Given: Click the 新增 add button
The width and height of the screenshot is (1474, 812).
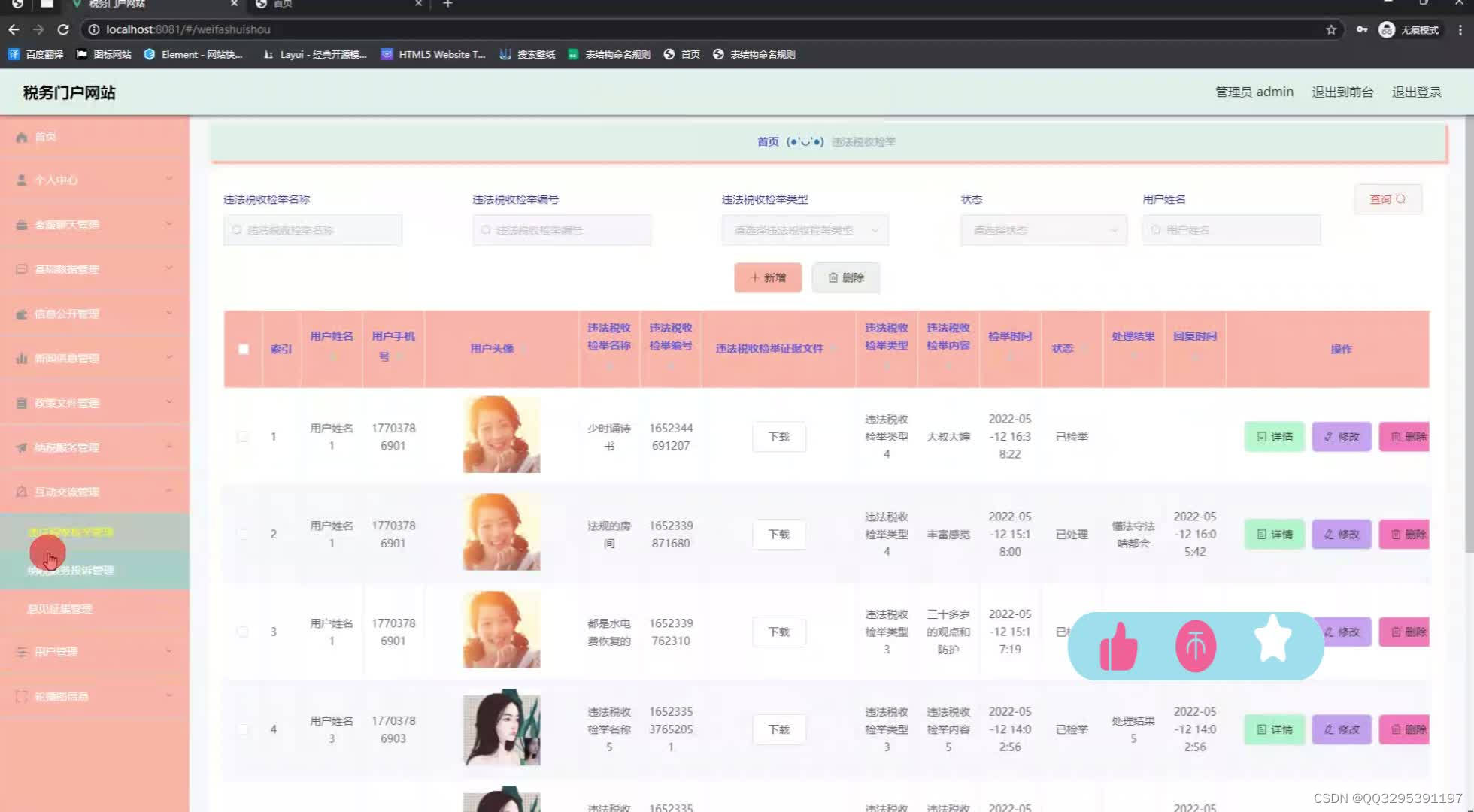Looking at the screenshot, I should click(x=768, y=277).
